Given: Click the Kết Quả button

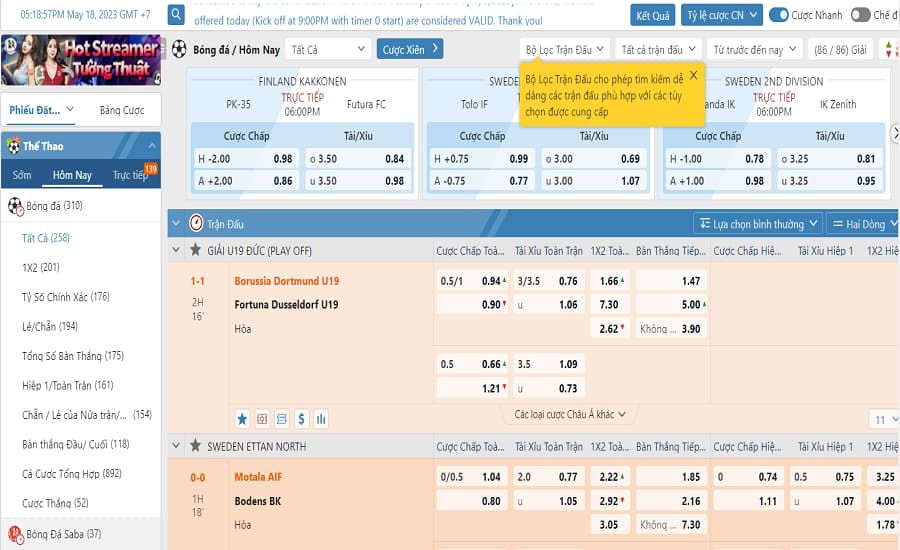Looking at the screenshot, I should 653,15.
